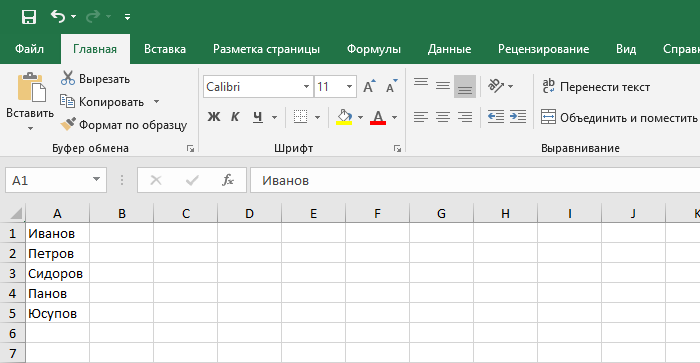Apply yellow fill color bucket
The height and width of the screenshot is (363, 700).
click(344, 117)
